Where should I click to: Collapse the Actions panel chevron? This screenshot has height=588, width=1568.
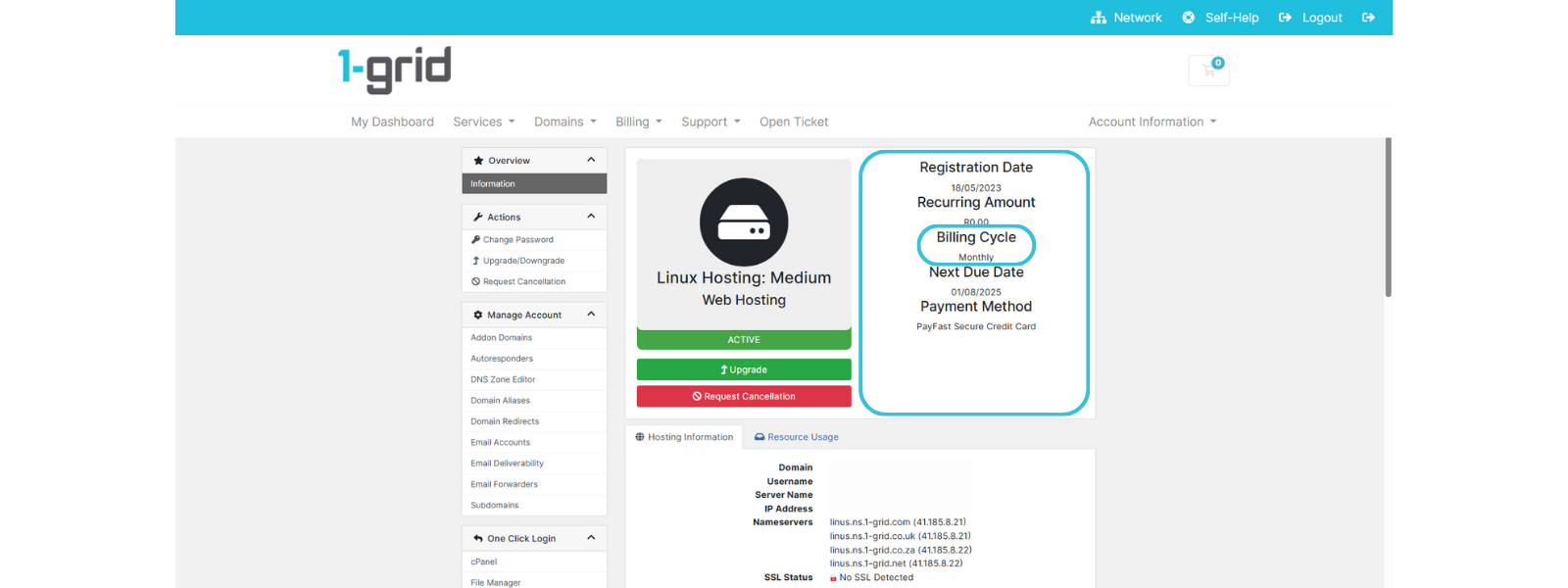[x=591, y=217]
